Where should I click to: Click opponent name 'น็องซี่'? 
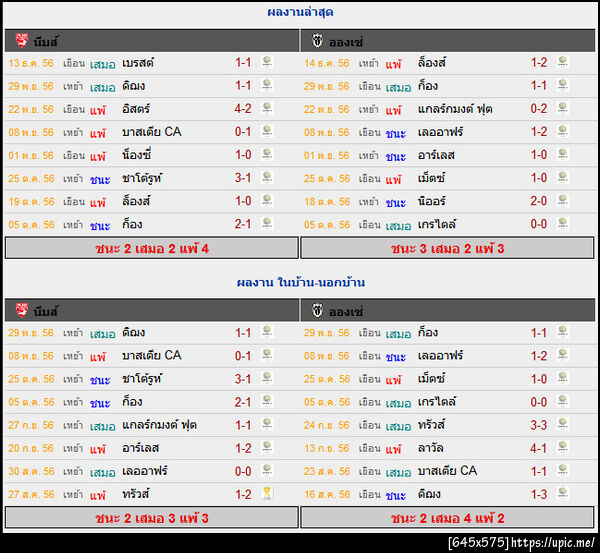(137, 155)
